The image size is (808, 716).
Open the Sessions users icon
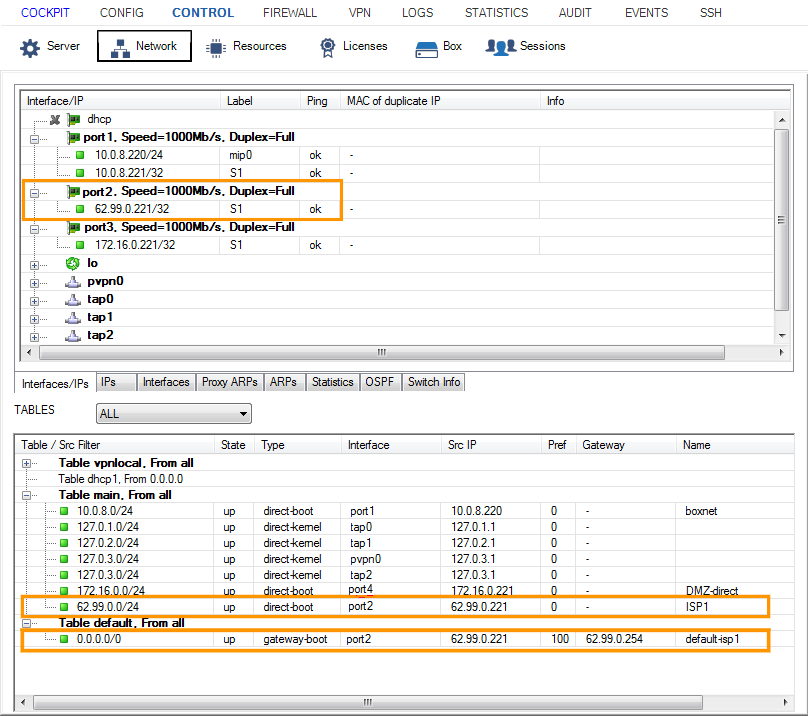coord(500,47)
